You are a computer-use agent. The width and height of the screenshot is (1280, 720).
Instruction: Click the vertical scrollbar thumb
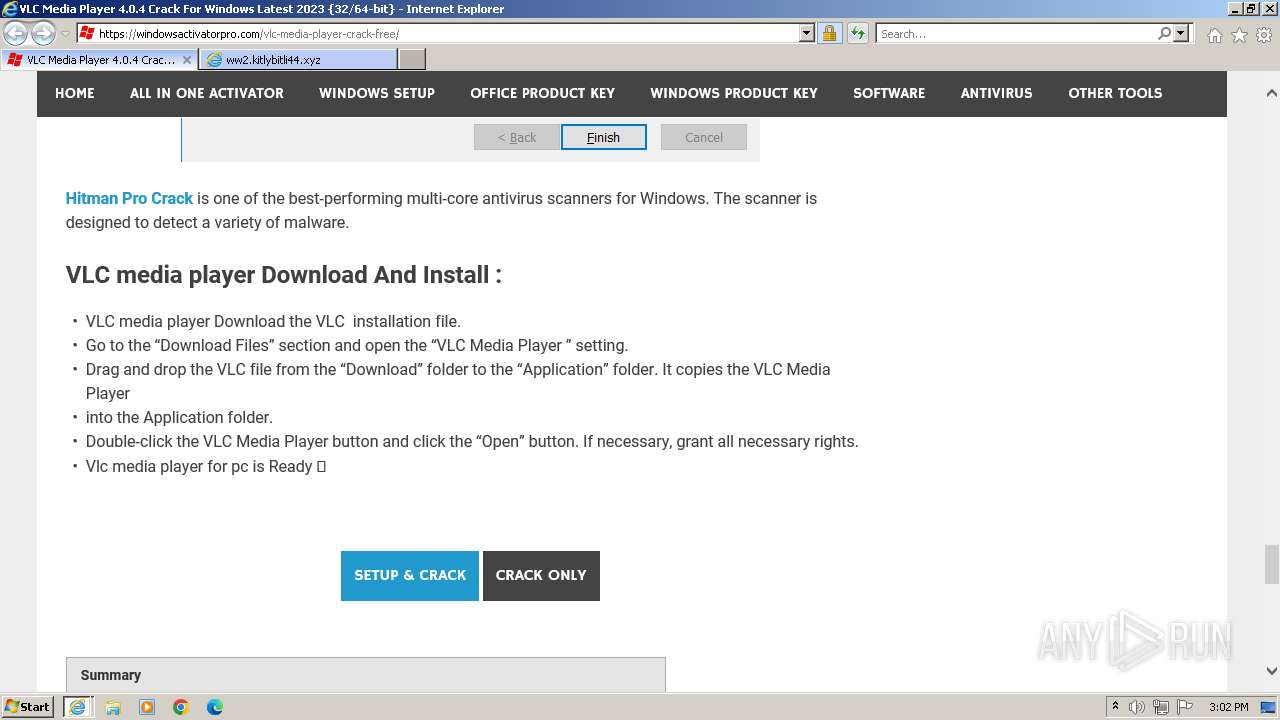[1272, 564]
